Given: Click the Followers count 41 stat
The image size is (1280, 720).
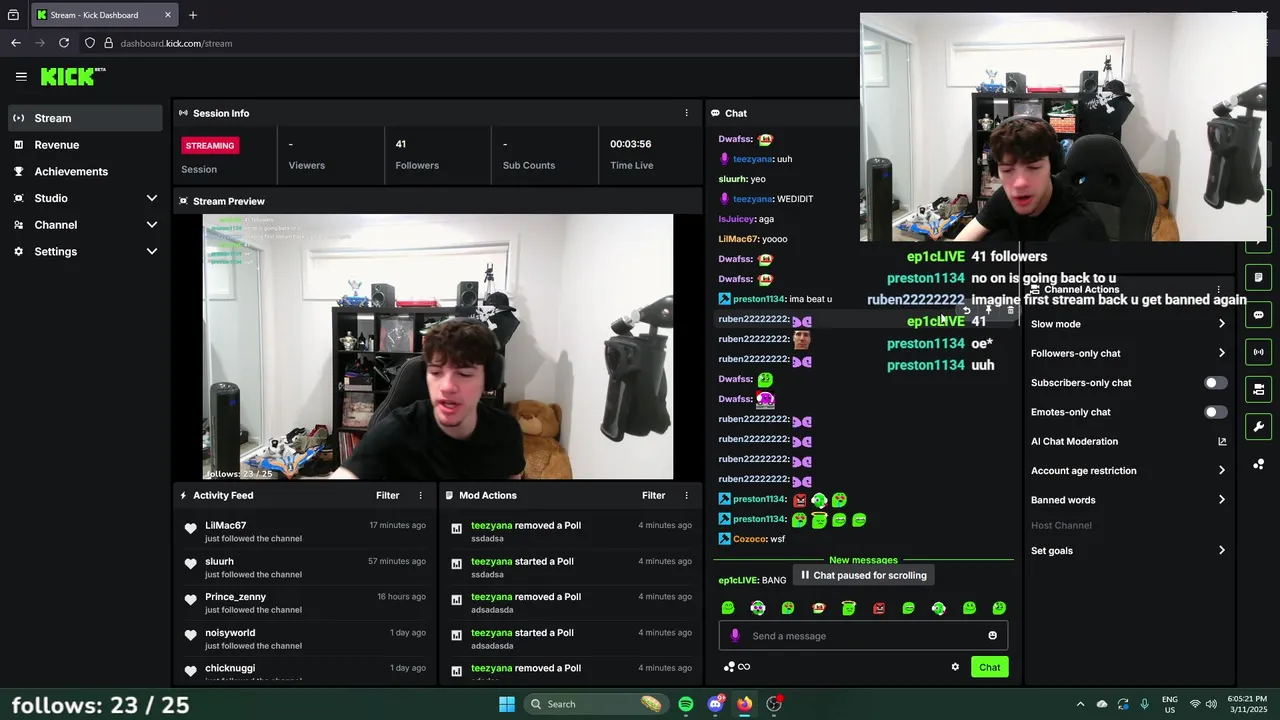Looking at the screenshot, I should coord(400,144).
